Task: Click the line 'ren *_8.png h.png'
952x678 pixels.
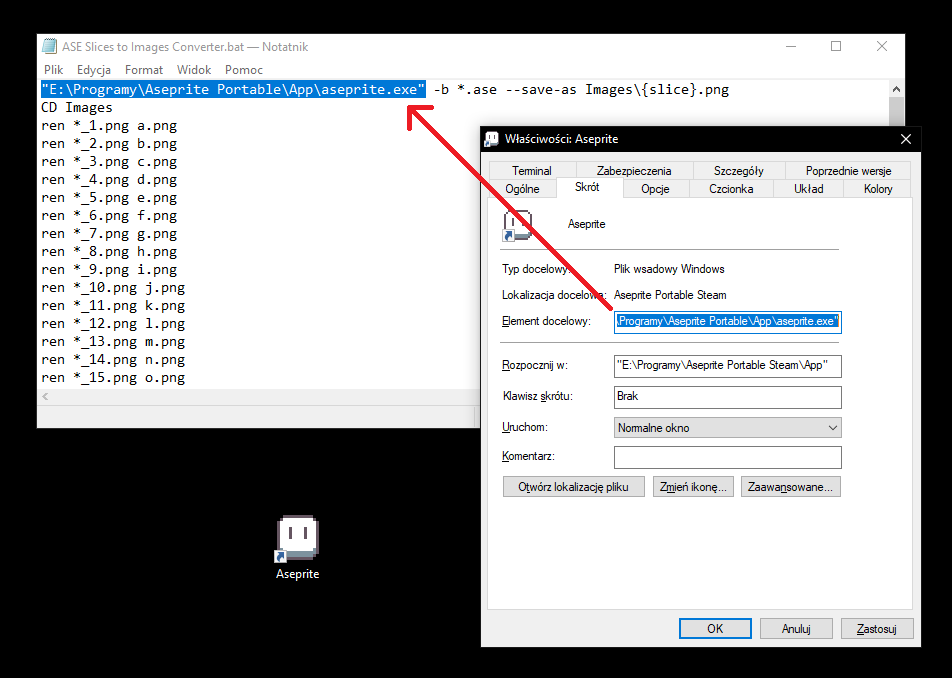Action: pyautogui.click(x=109, y=251)
